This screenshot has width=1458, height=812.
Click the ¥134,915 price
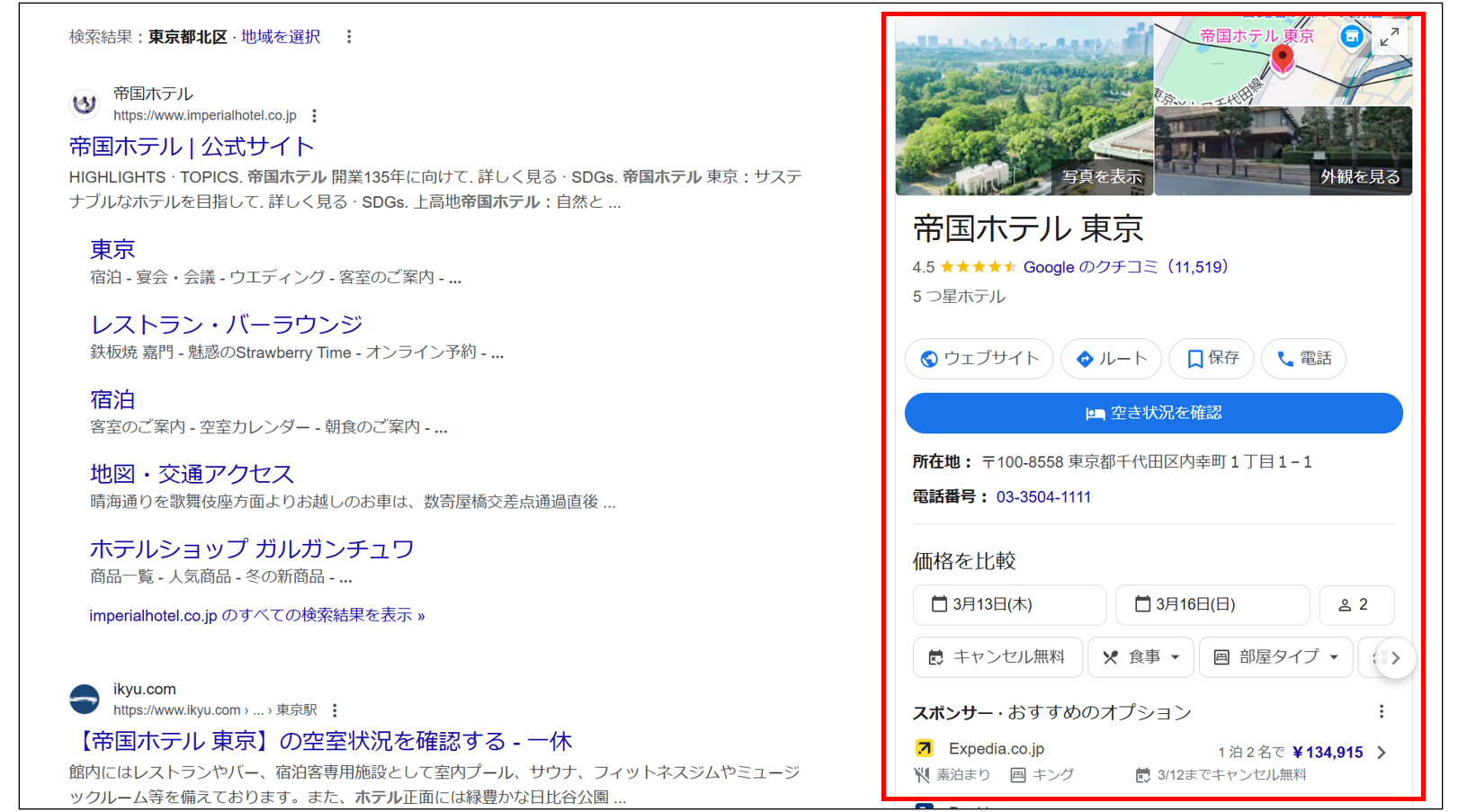[1328, 753]
